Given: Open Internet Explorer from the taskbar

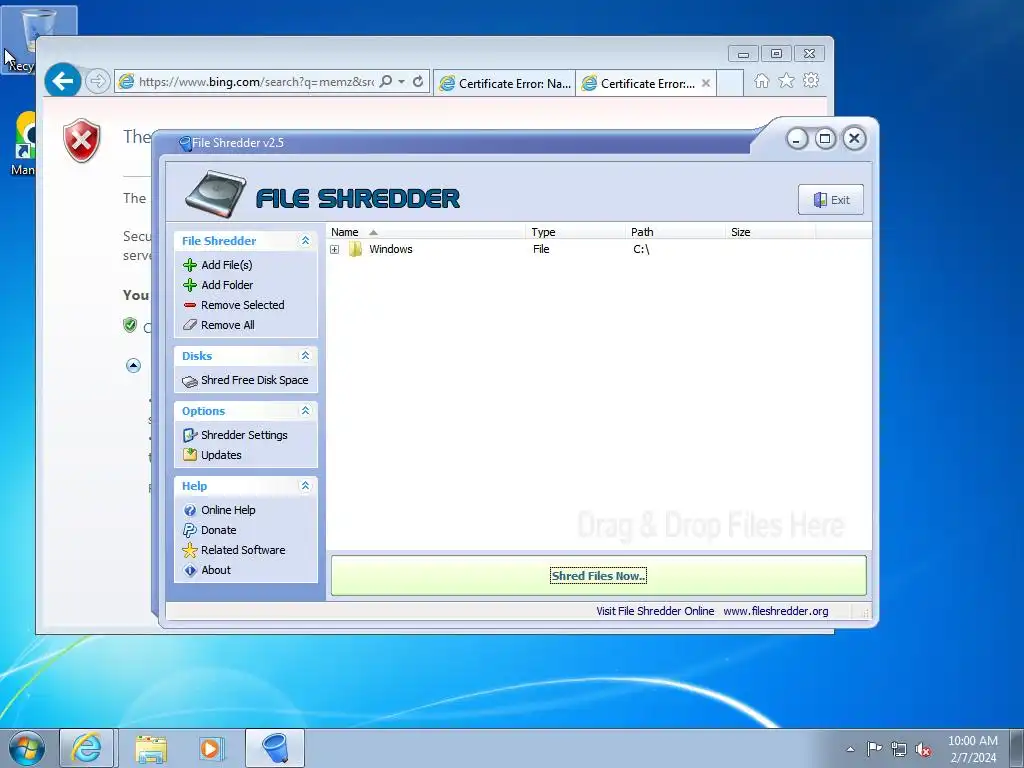Looking at the screenshot, I should click(x=87, y=748).
